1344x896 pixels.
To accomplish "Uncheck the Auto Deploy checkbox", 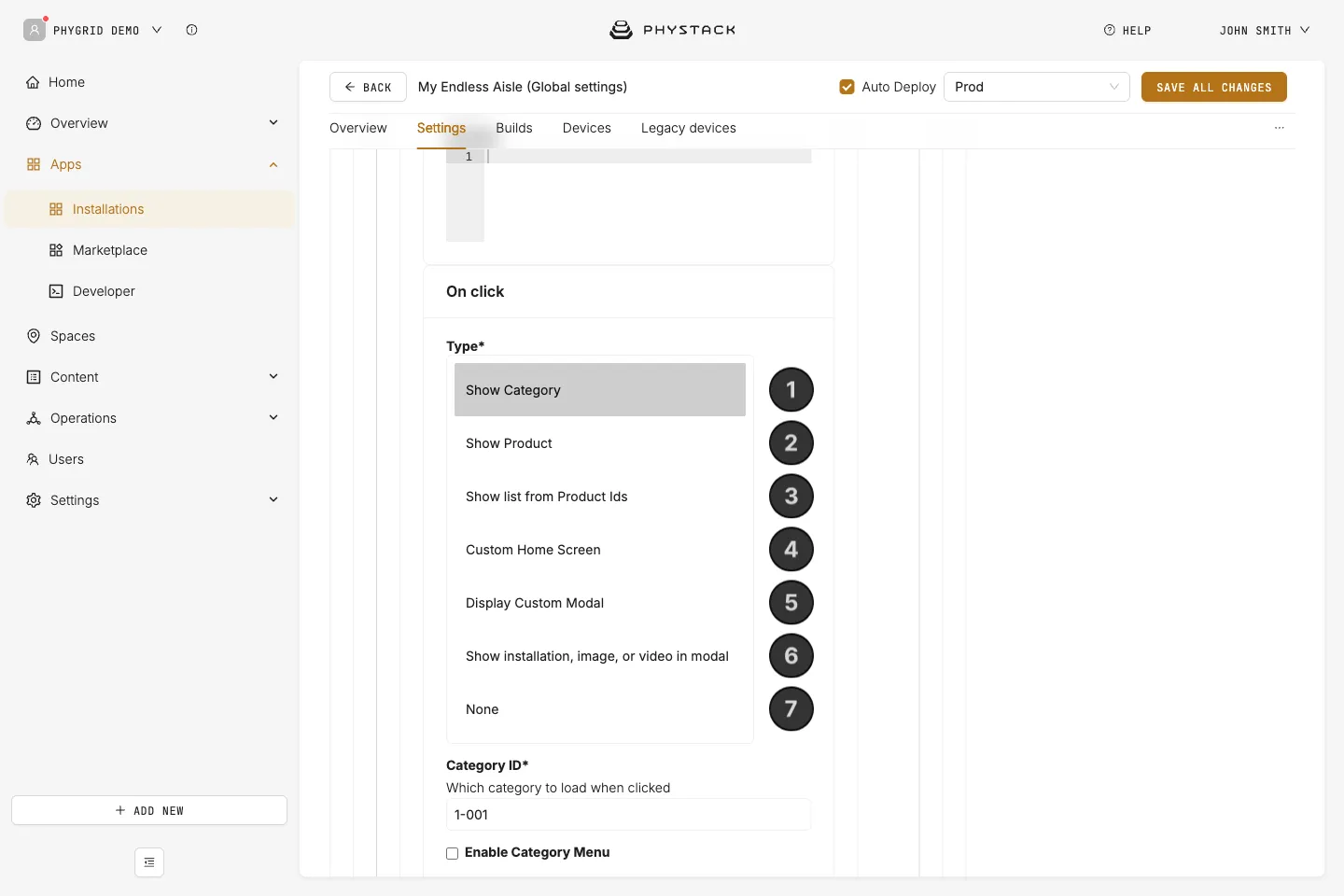I will pyautogui.click(x=847, y=87).
